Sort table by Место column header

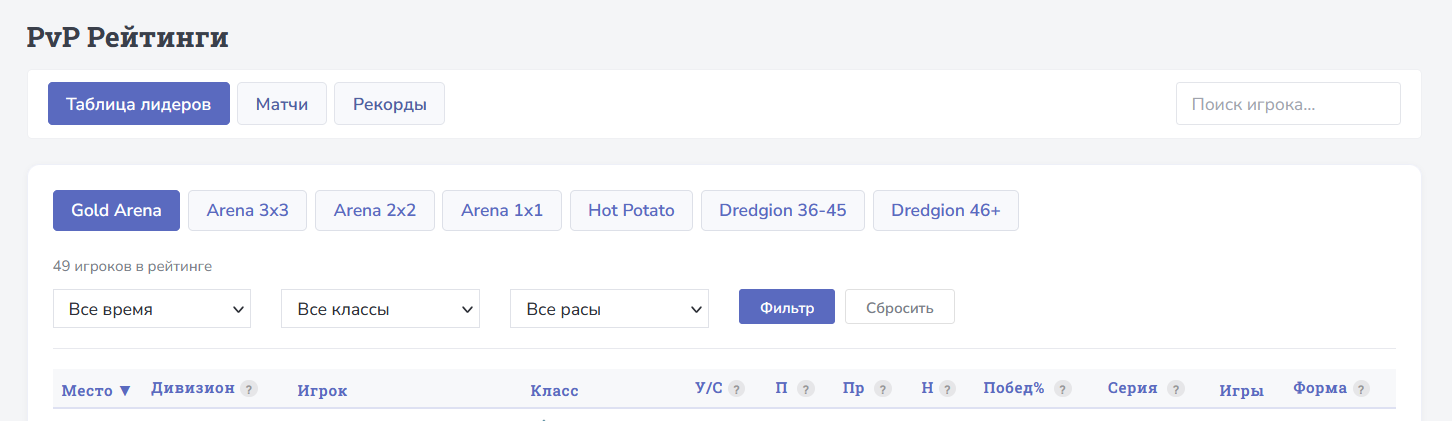(96, 390)
